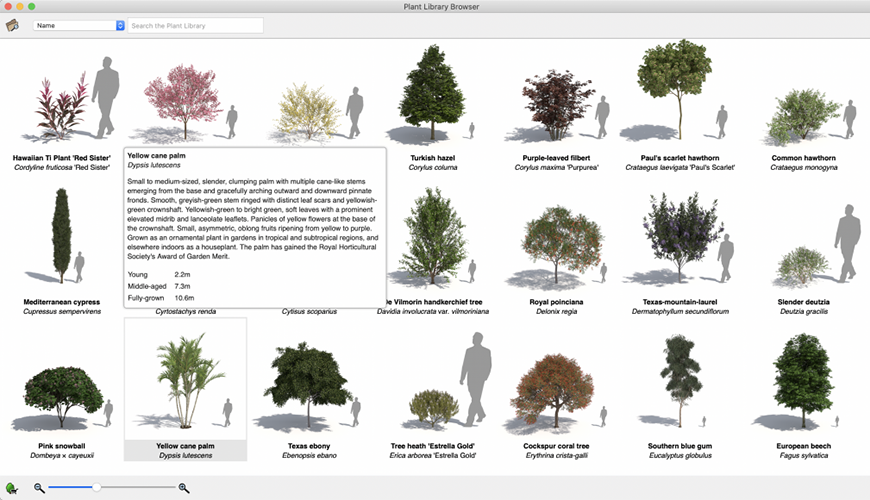Click the plant library folder icon
The width and height of the screenshot is (870, 500).
(x=13, y=25)
